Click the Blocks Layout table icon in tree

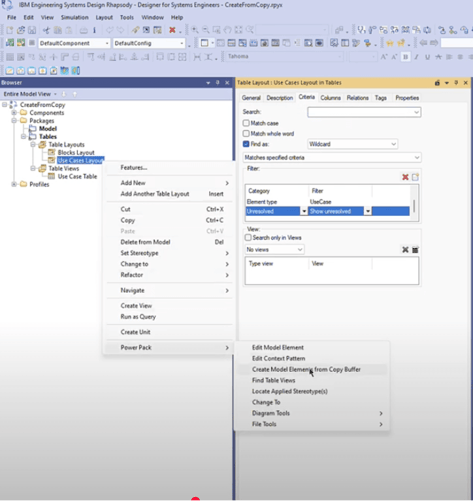(51, 152)
